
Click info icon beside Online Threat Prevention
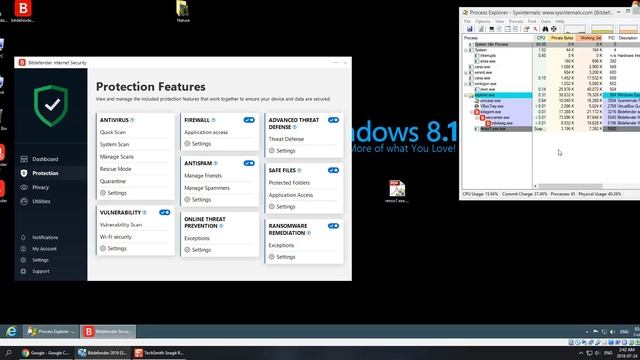(x=221, y=226)
